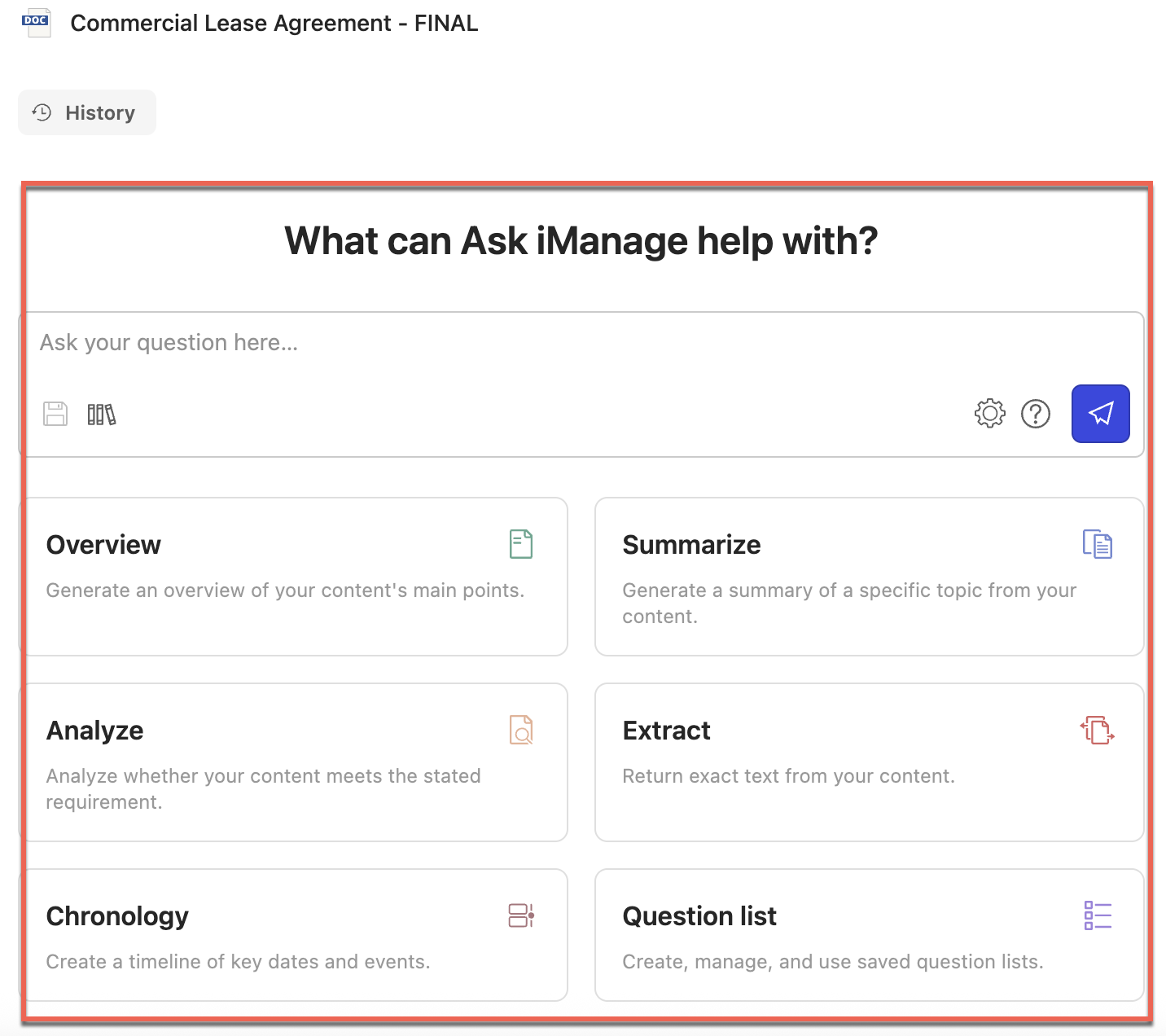1166x1036 pixels.
Task: Click the save prompt floppy disk icon
Action: pyautogui.click(x=55, y=414)
